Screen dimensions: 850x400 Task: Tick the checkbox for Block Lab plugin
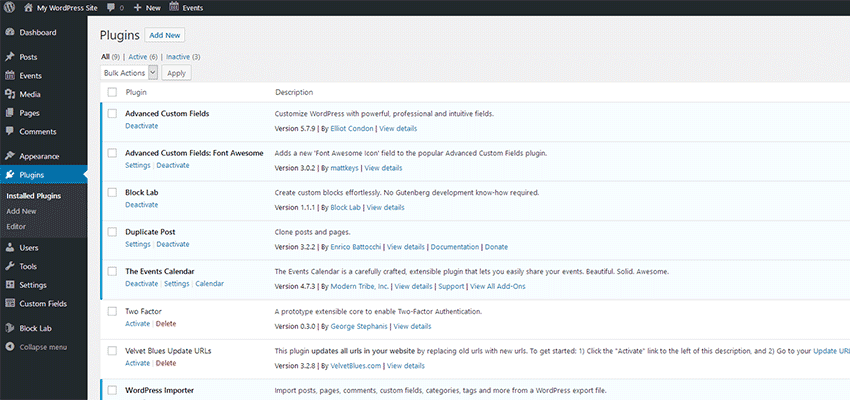112,192
